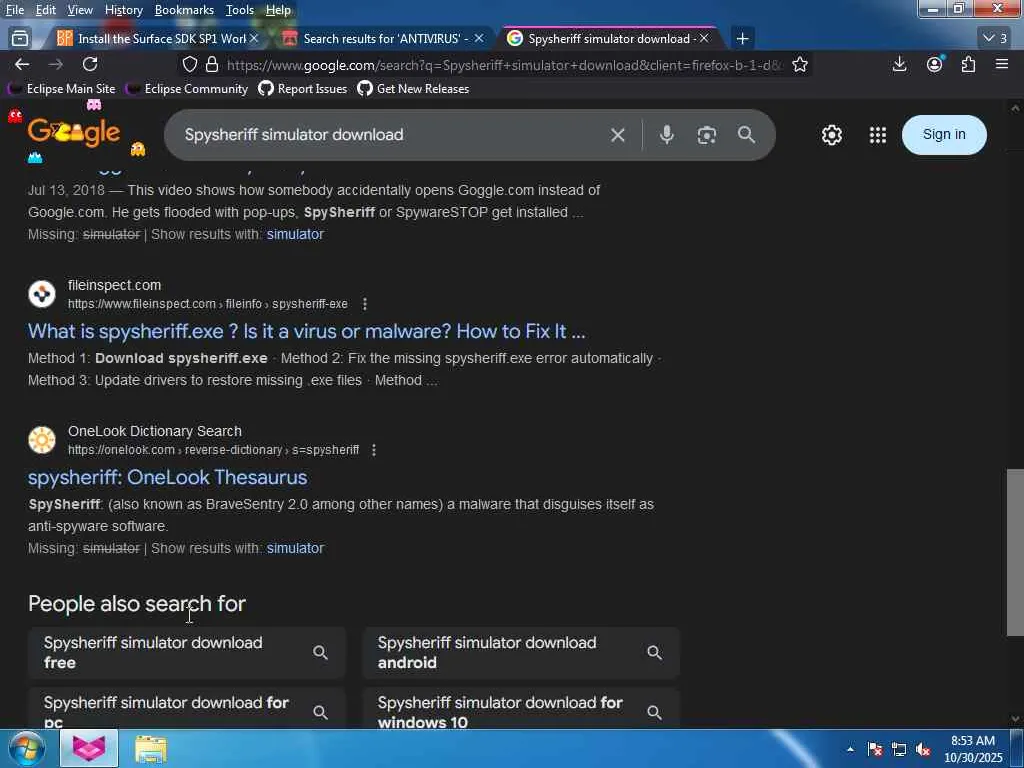The image size is (1024, 768).
Task: Open the Action Center flag tray icon
Action: pos(875,749)
